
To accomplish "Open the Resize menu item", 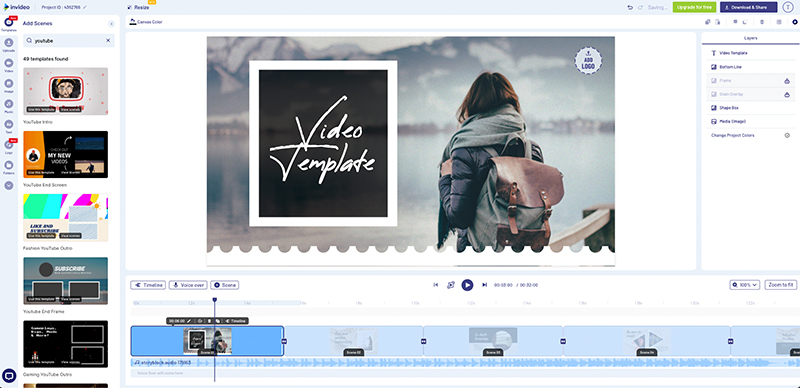I will pos(138,8).
